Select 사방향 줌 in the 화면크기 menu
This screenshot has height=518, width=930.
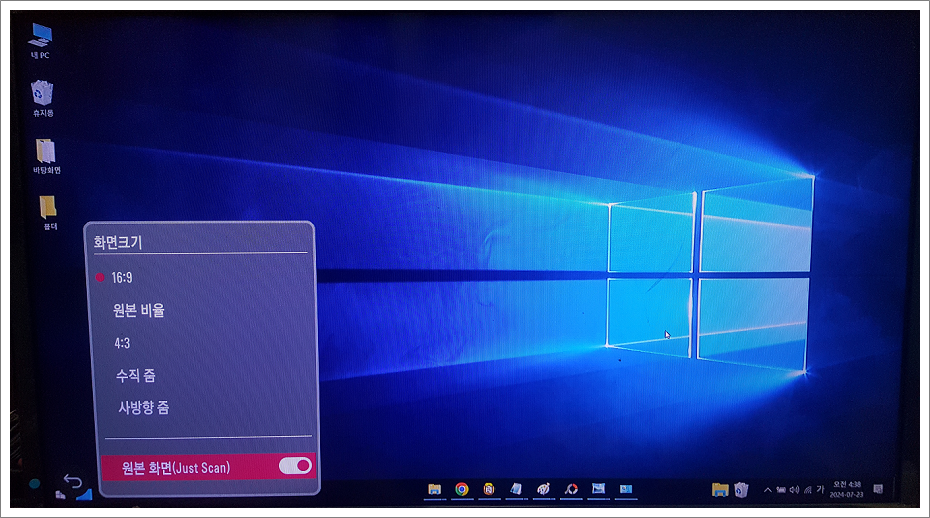(144, 408)
